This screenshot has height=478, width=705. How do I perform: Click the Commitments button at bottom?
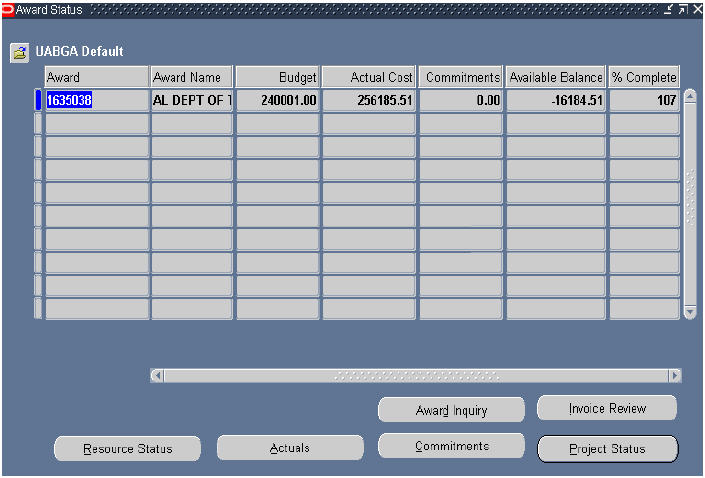pos(451,446)
